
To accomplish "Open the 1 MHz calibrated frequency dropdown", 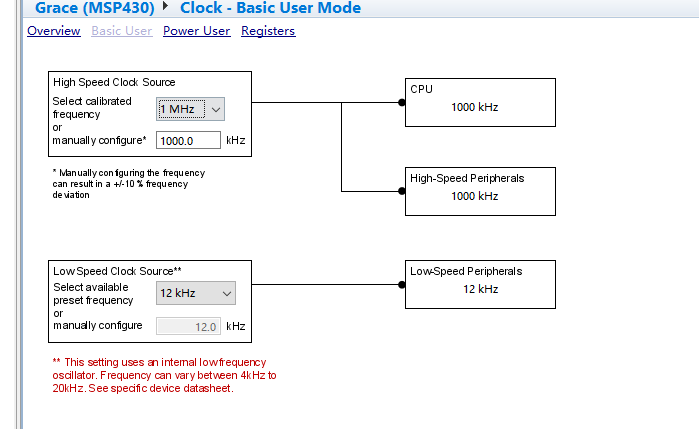I will pyautogui.click(x=190, y=109).
